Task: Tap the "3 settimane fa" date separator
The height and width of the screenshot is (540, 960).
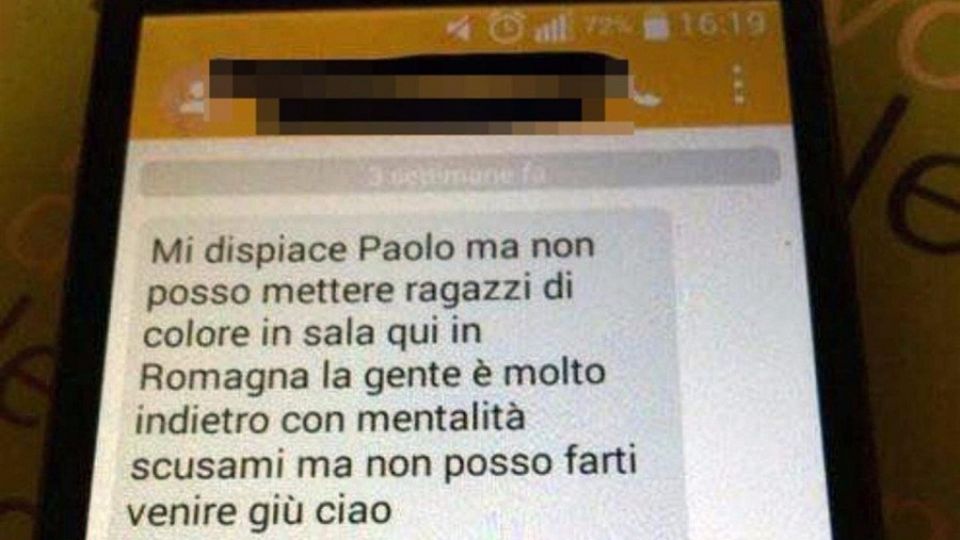Action: point(460,174)
